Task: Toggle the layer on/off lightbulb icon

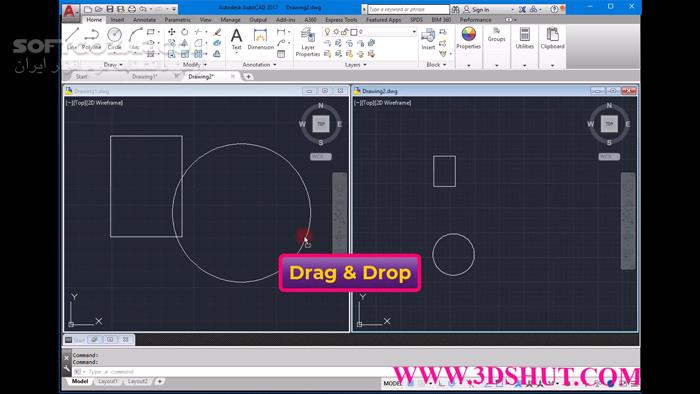Action: click(327, 32)
